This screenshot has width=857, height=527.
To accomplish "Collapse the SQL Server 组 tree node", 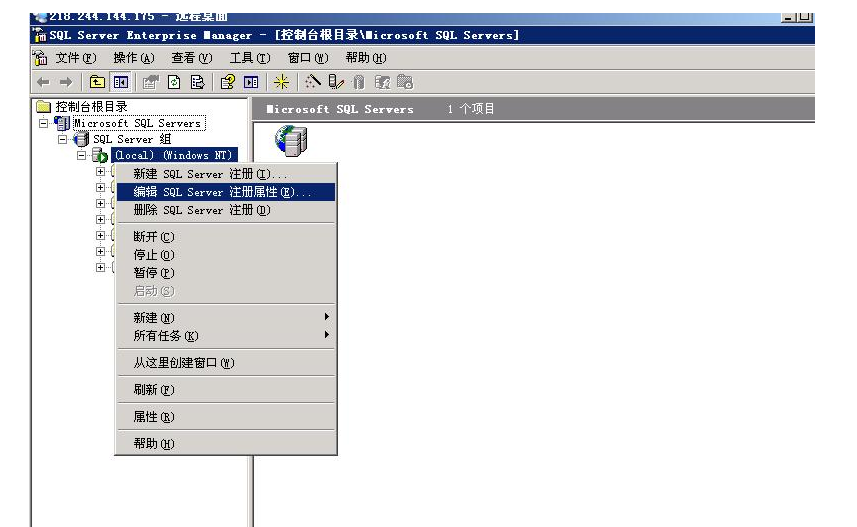I will [63, 140].
